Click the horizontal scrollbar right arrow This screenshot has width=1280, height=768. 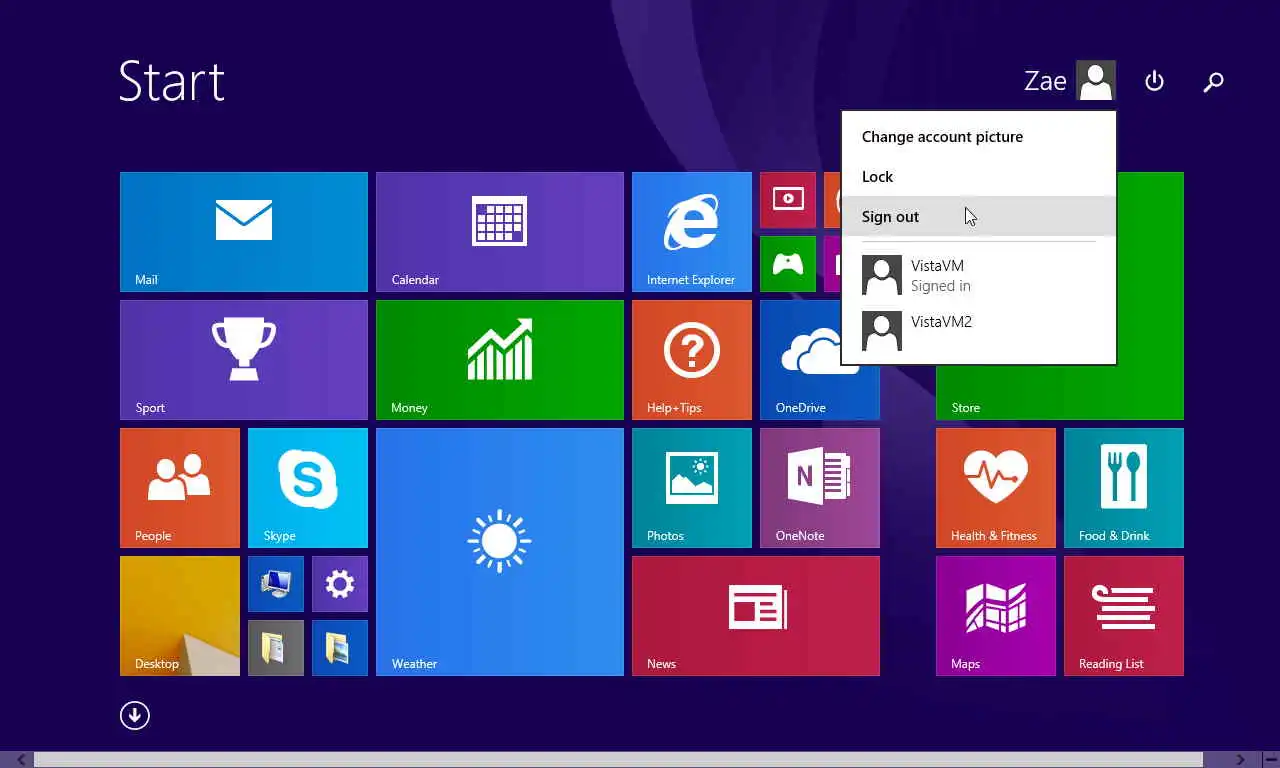click(1240, 760)
